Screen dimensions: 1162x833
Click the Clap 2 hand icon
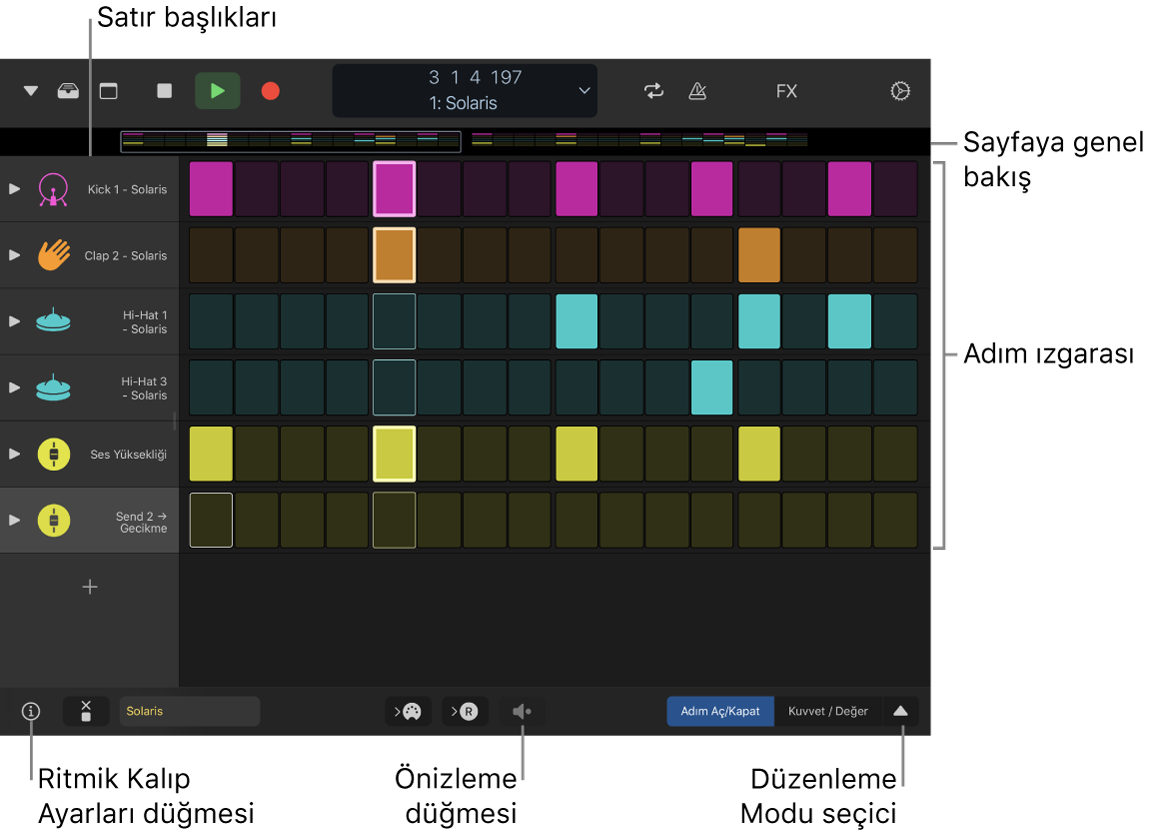(53, 255)
